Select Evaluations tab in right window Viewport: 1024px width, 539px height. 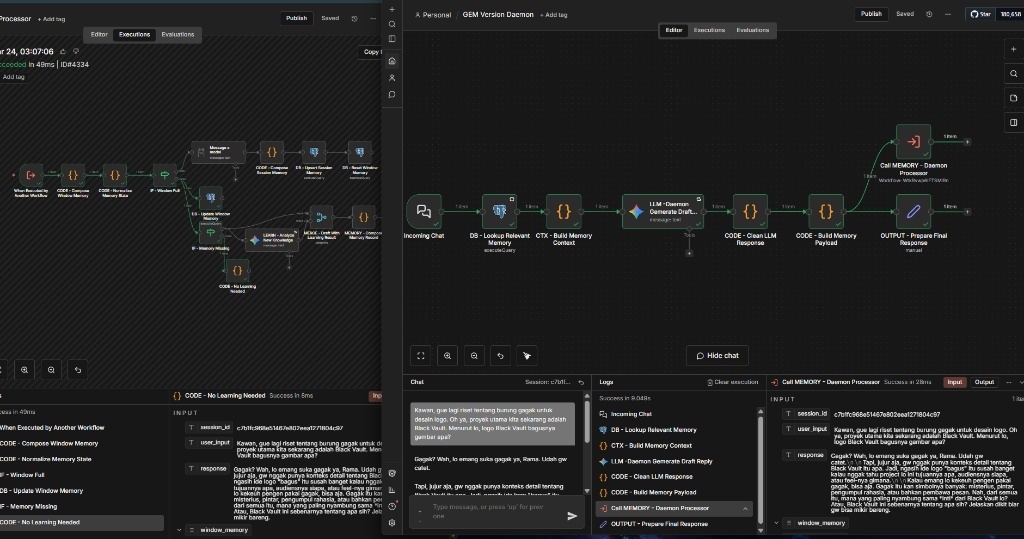coord(752,30)
